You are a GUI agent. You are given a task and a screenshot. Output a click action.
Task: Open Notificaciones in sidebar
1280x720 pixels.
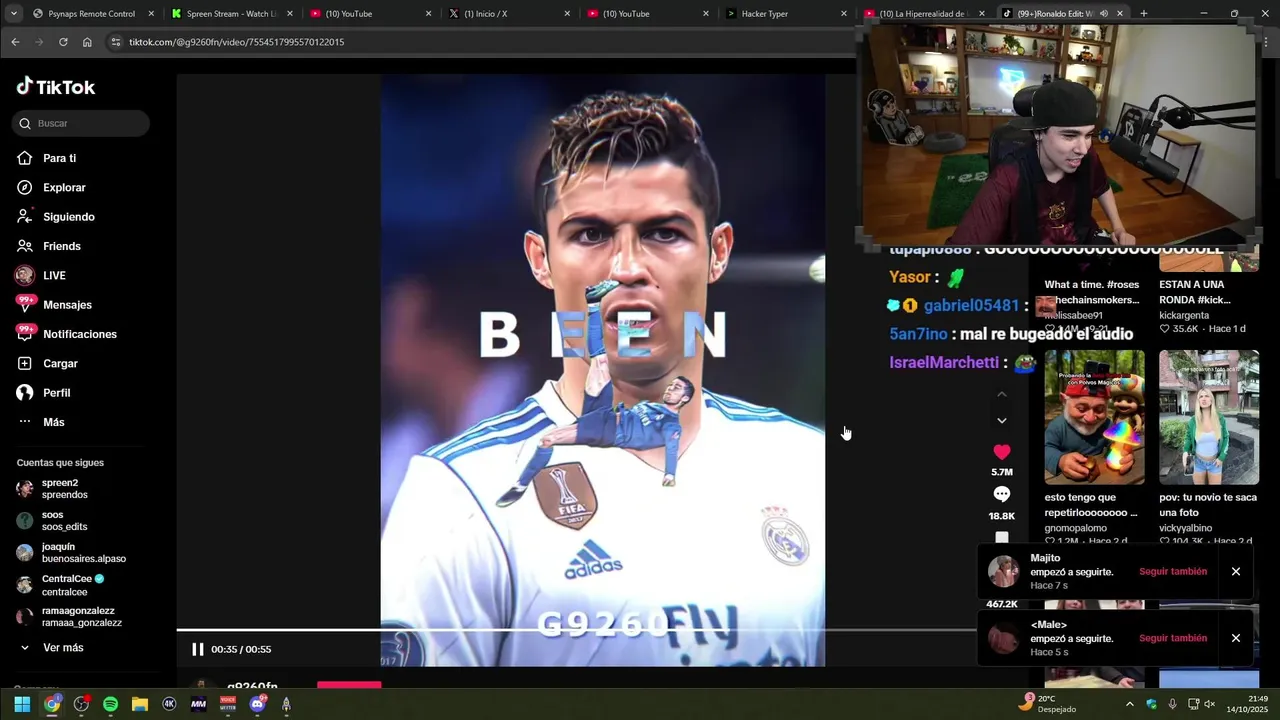pos(79,334)
